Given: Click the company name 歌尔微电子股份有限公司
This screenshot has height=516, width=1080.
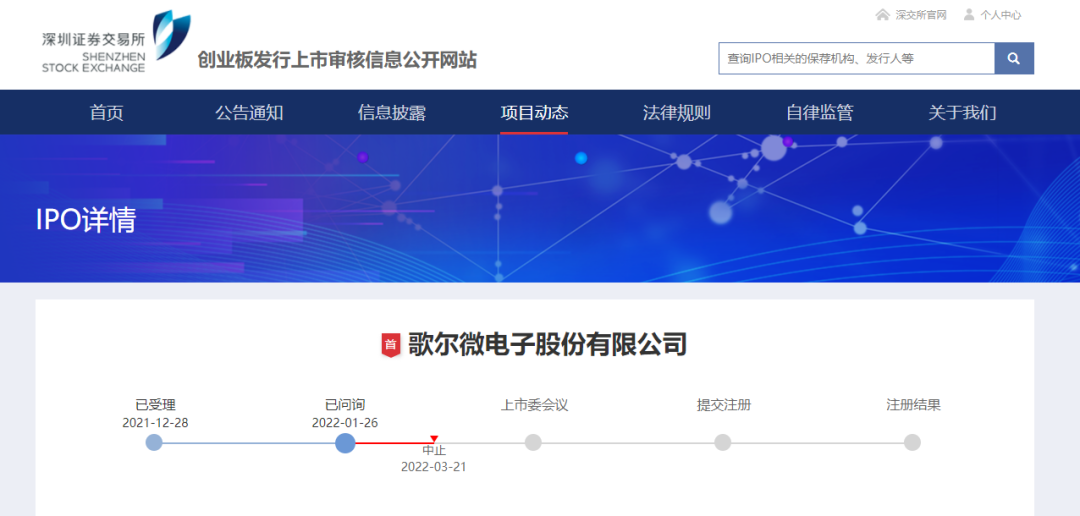Looking at the screenshot, I should click(548, 344).
